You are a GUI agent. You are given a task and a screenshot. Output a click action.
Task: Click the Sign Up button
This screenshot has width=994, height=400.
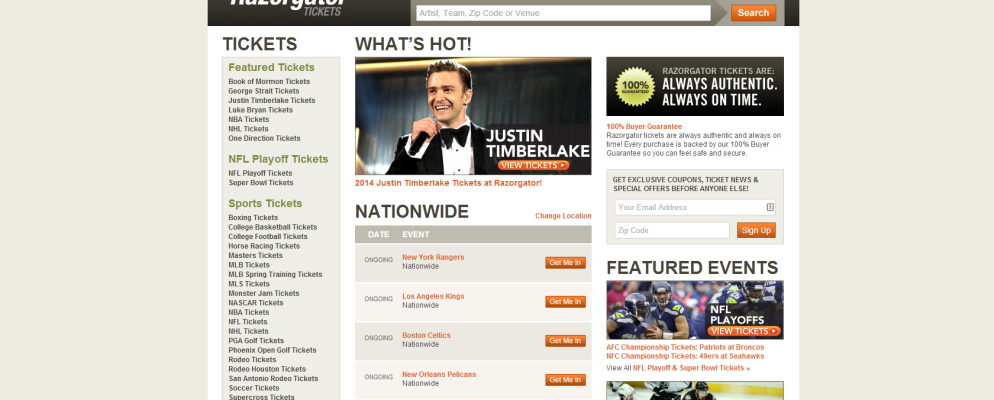pos(756,230)
